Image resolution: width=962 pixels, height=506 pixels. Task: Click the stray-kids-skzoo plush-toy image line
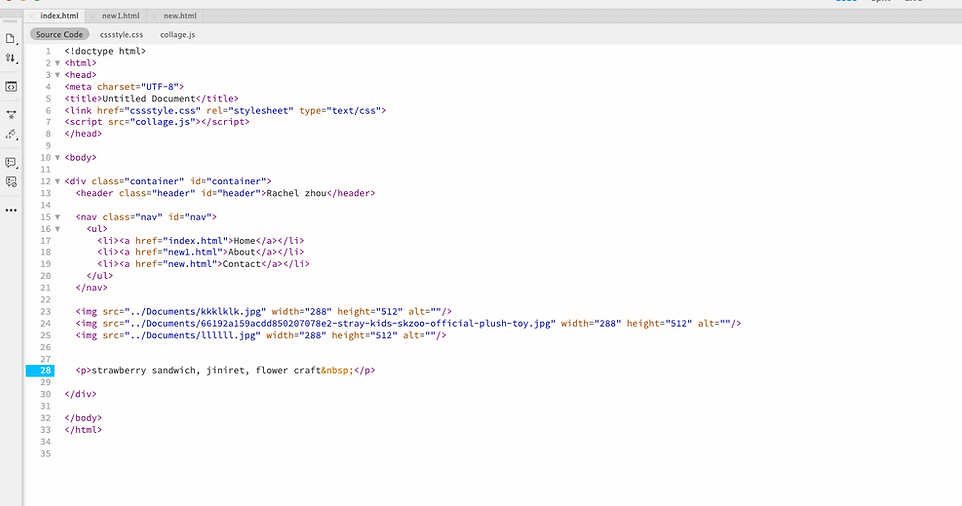(409, 323)
